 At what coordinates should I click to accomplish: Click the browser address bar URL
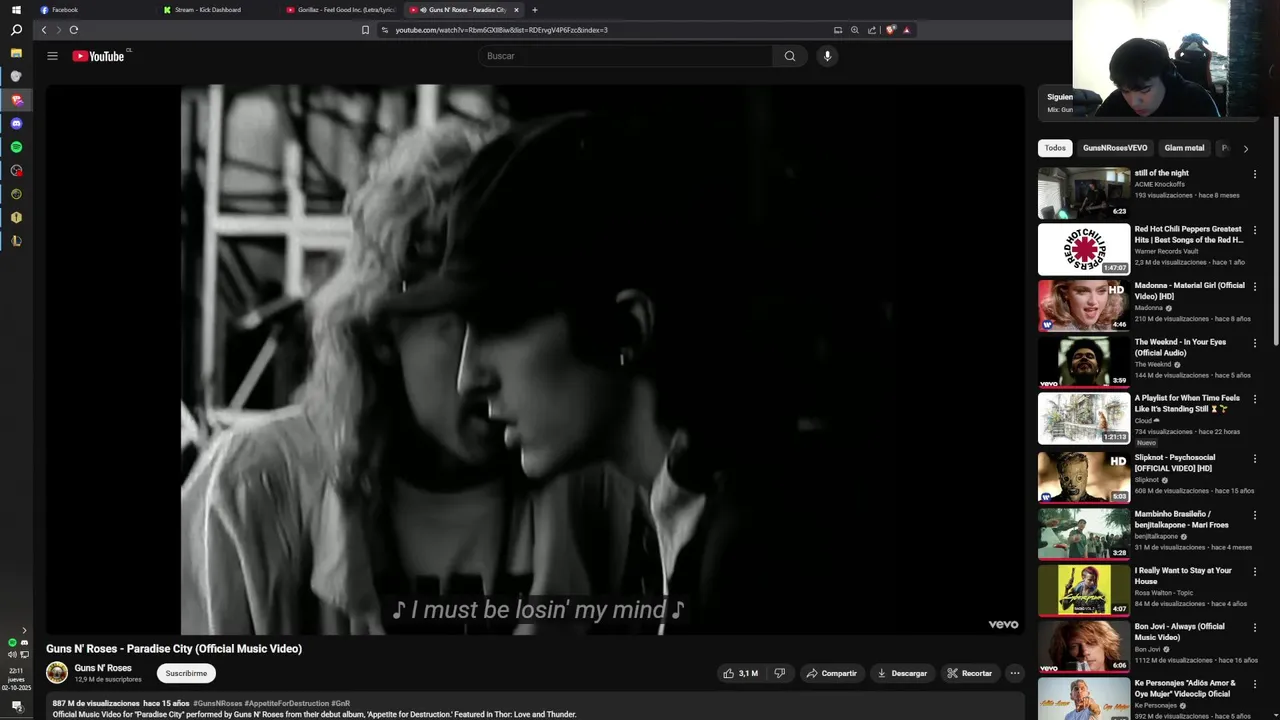[x=501, y=30]
